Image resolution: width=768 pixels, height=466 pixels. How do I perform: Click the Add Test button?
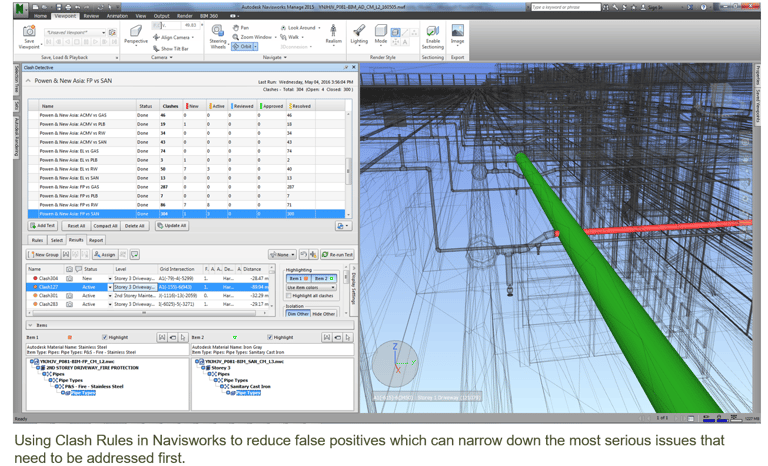tap(43, 226)
